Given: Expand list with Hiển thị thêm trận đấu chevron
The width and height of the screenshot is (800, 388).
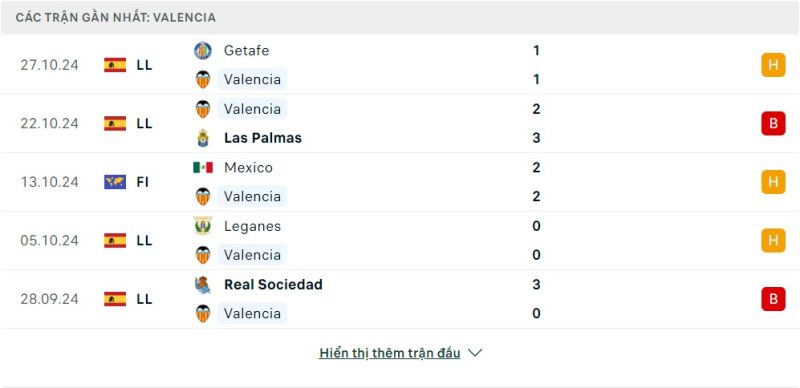Looking at the screenshot, I should point(474,353).
